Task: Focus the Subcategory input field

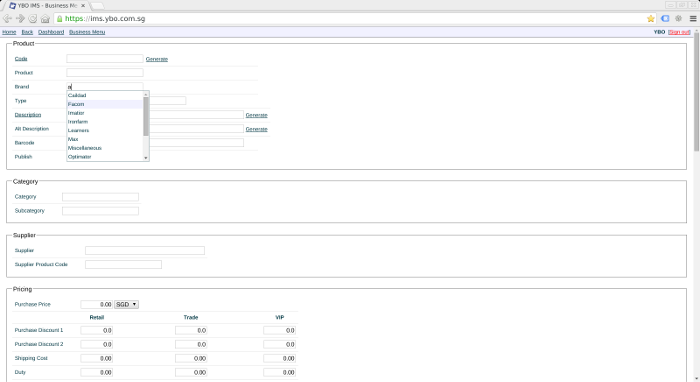Action: (100, 211)
